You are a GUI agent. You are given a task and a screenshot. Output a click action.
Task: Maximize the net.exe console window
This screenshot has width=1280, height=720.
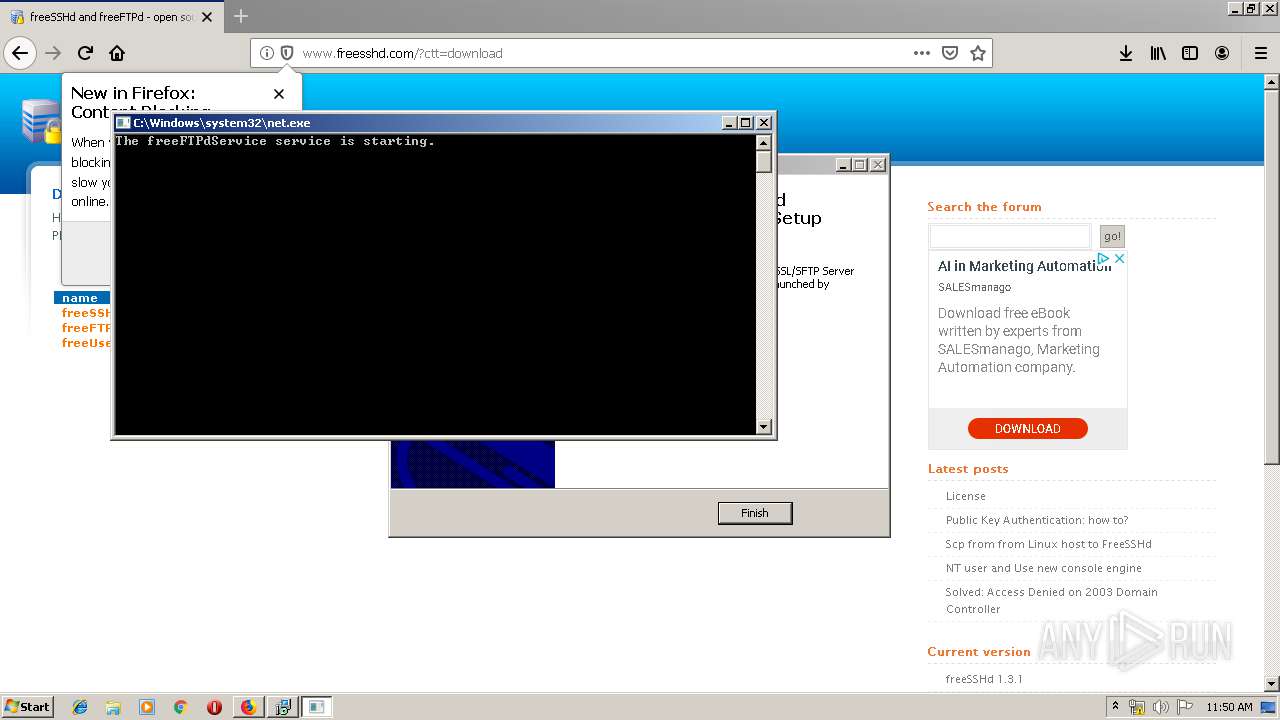pos(745,122)
